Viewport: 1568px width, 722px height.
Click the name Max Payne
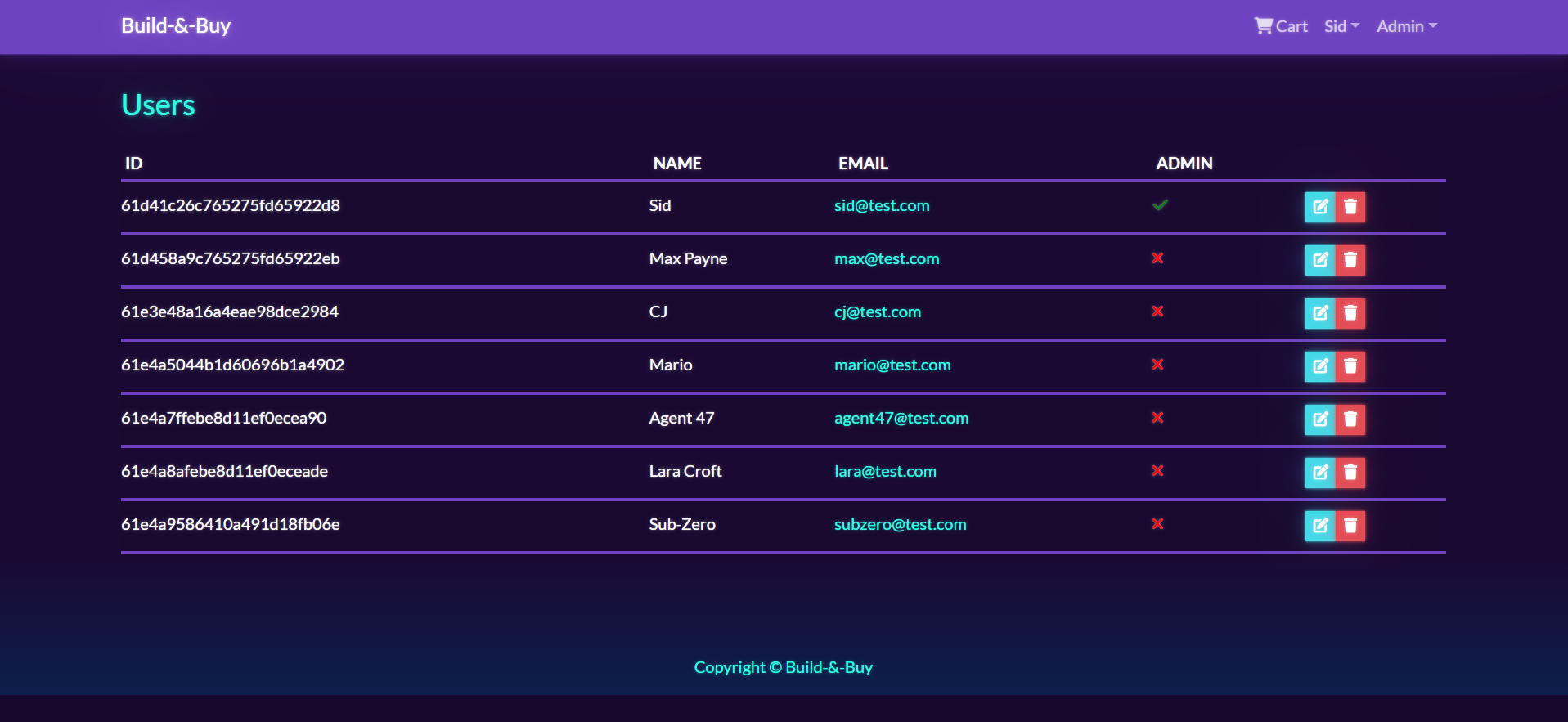(688, 258)
